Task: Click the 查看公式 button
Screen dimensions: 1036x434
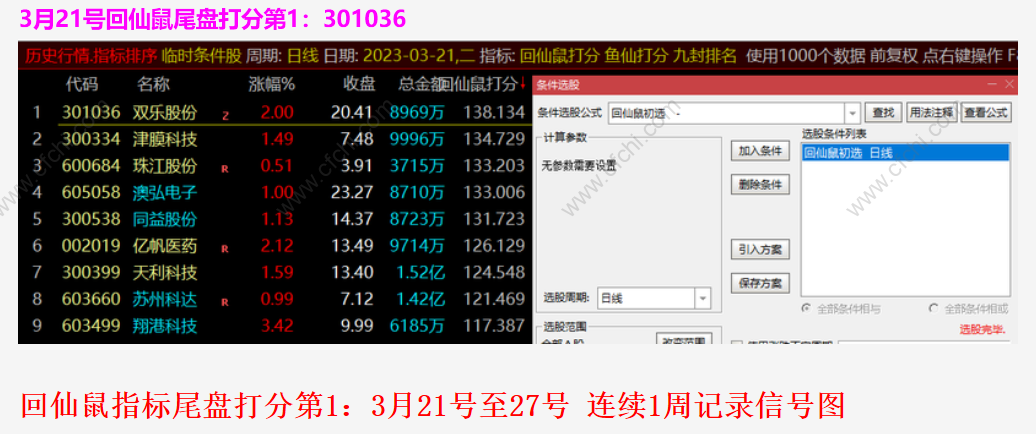Action: pyautogui.click(x=985, y=113)
